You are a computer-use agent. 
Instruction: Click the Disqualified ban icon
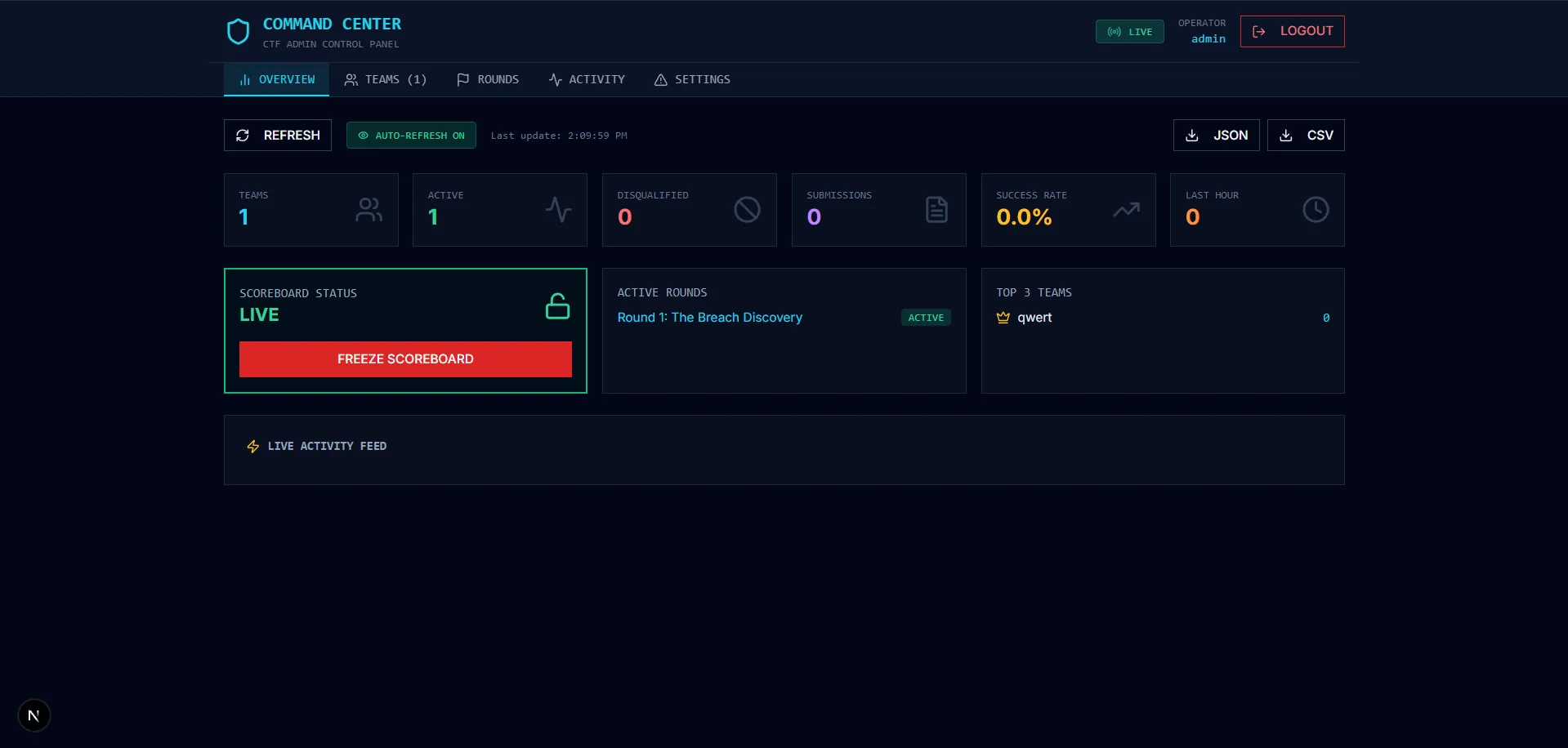pos(747,210)
